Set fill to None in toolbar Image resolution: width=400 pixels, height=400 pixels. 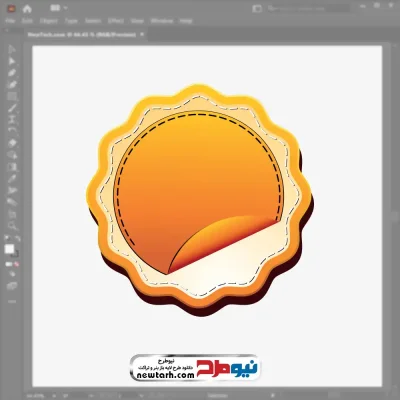16,264
